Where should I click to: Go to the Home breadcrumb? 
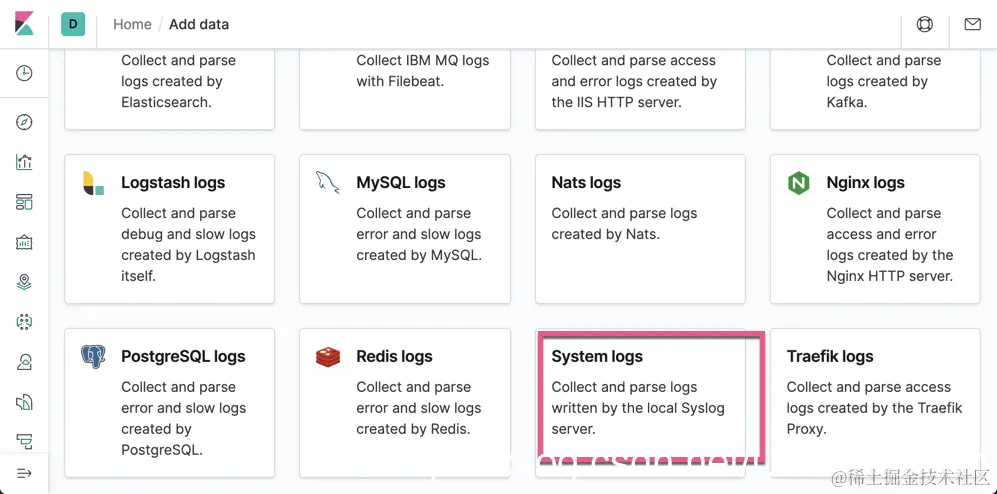[x=132, y=24]
